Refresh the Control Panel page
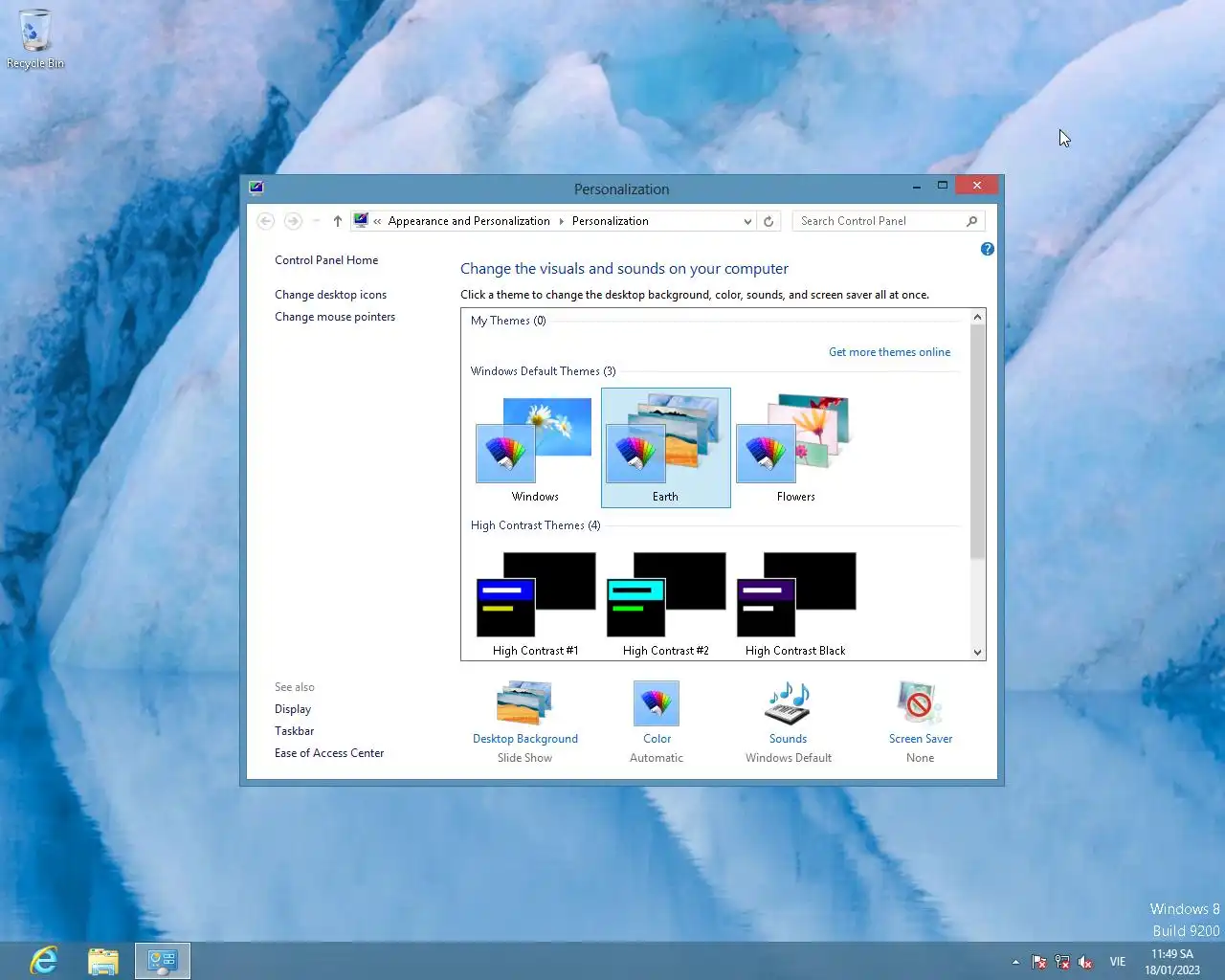Screen dimensions: 1225x980 point(768,221)
